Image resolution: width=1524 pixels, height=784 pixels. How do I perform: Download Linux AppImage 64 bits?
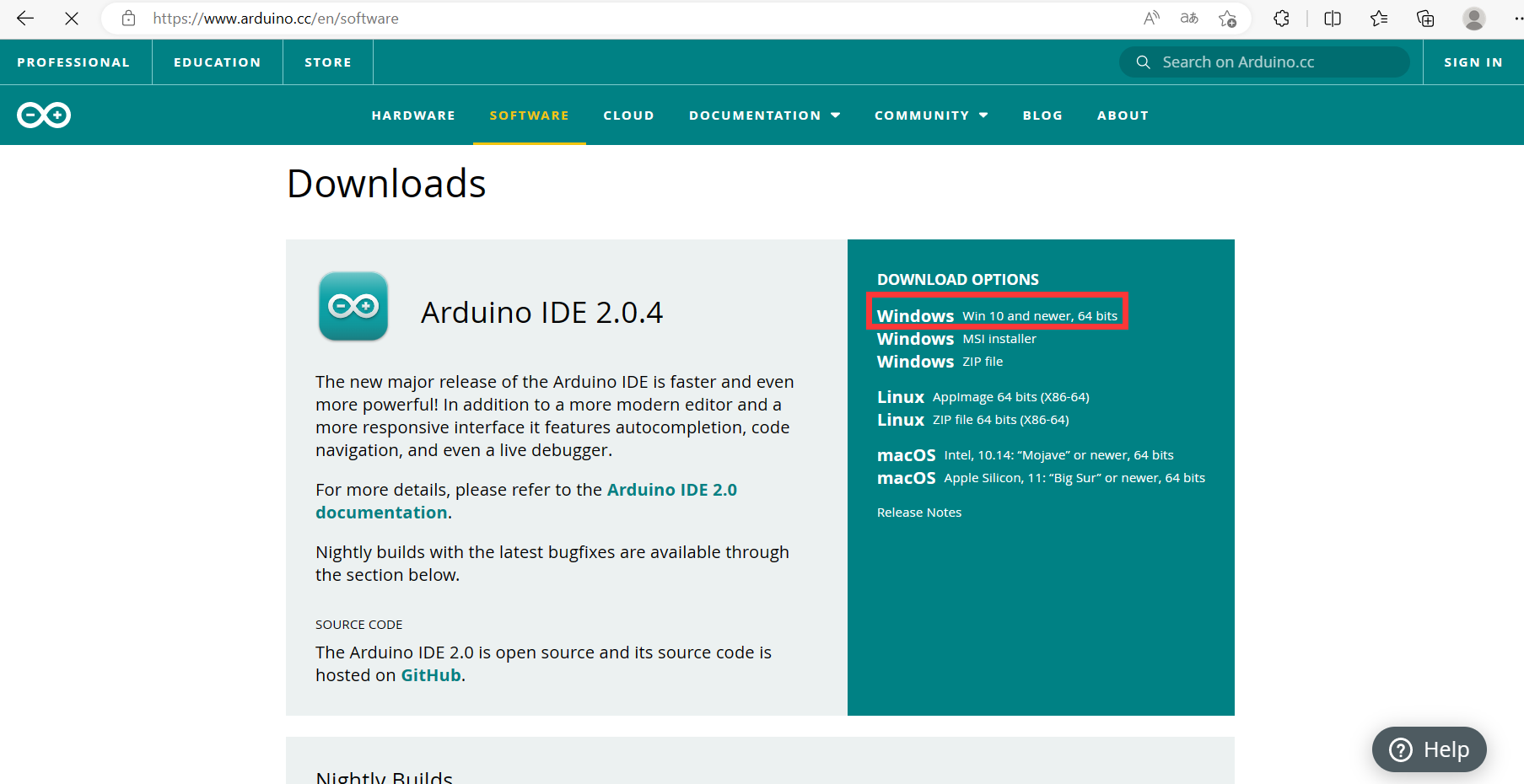983,397
